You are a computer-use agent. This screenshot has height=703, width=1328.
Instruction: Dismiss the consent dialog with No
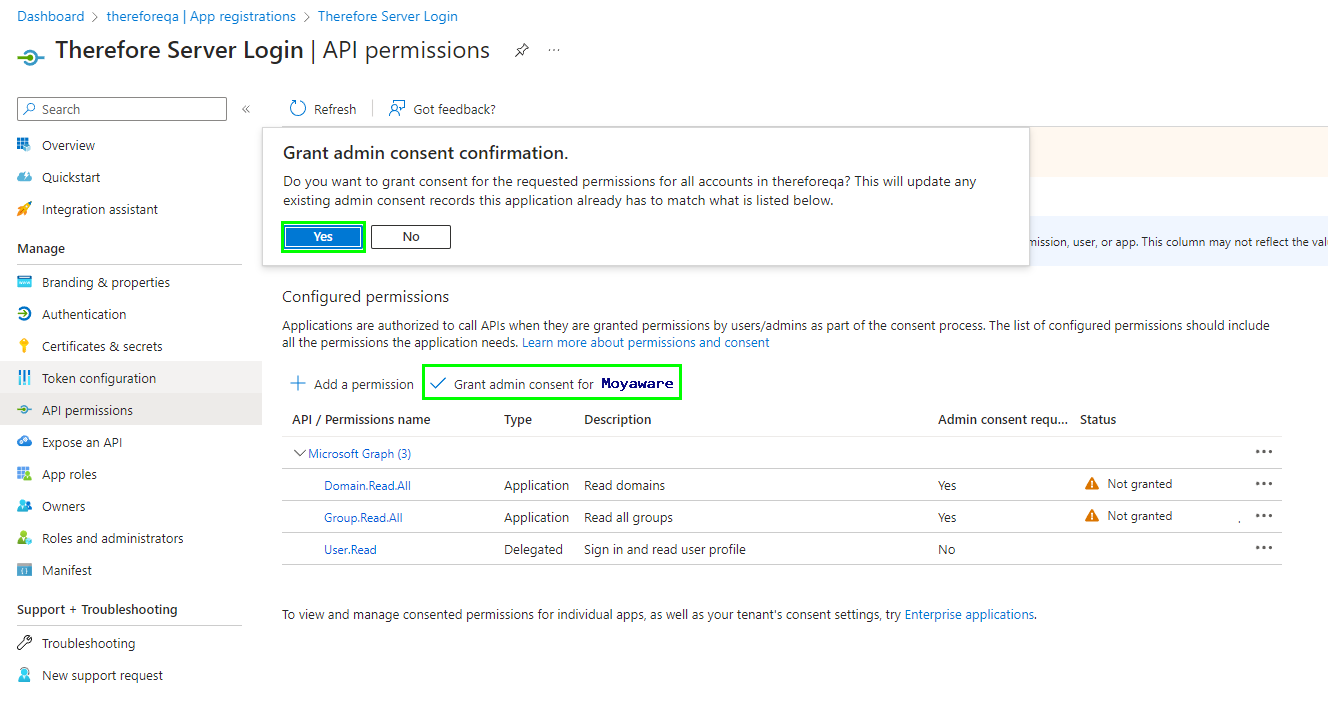[410, 236]
